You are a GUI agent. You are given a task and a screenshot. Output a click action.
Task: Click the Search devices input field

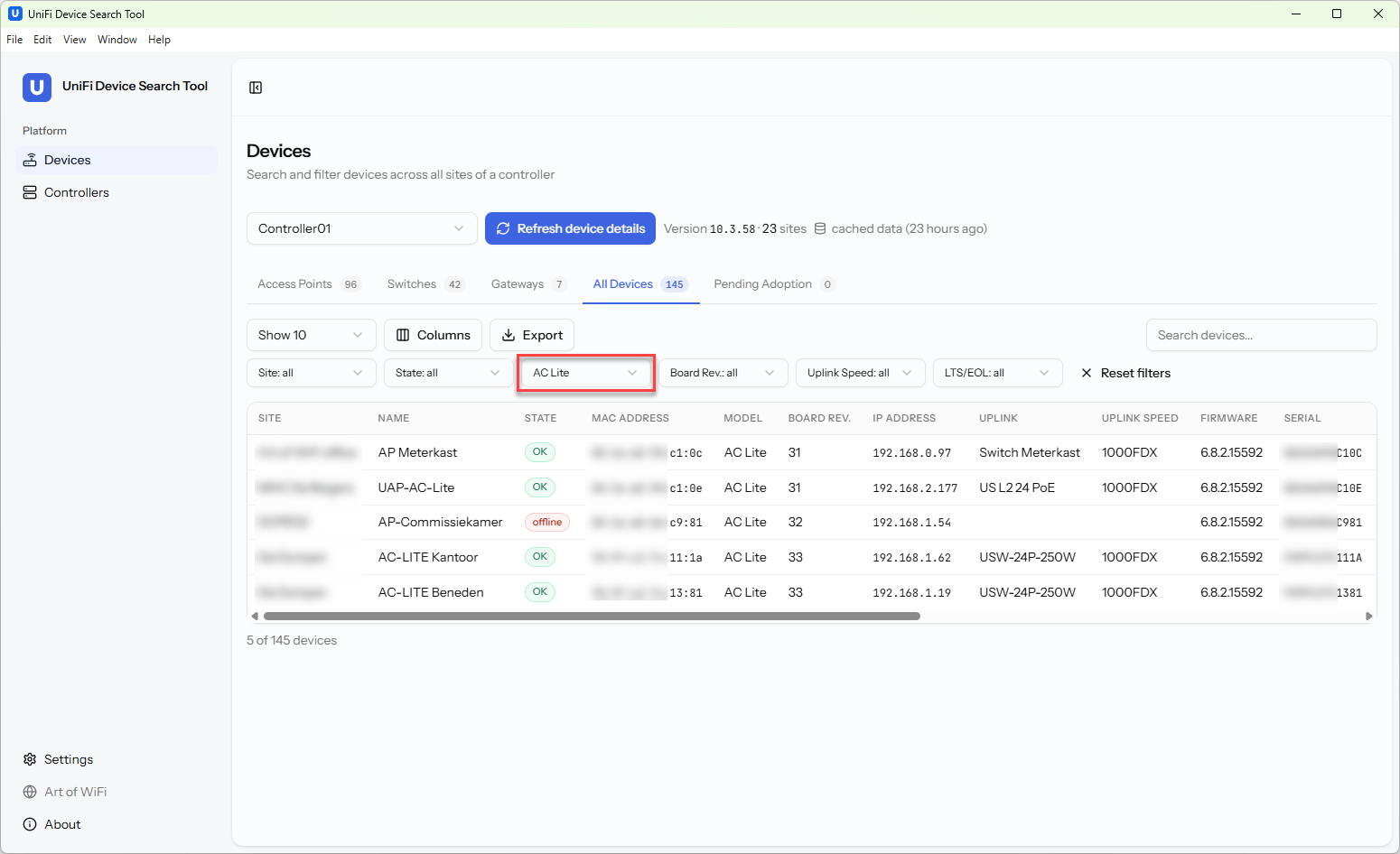click(x=1261, y=335)
